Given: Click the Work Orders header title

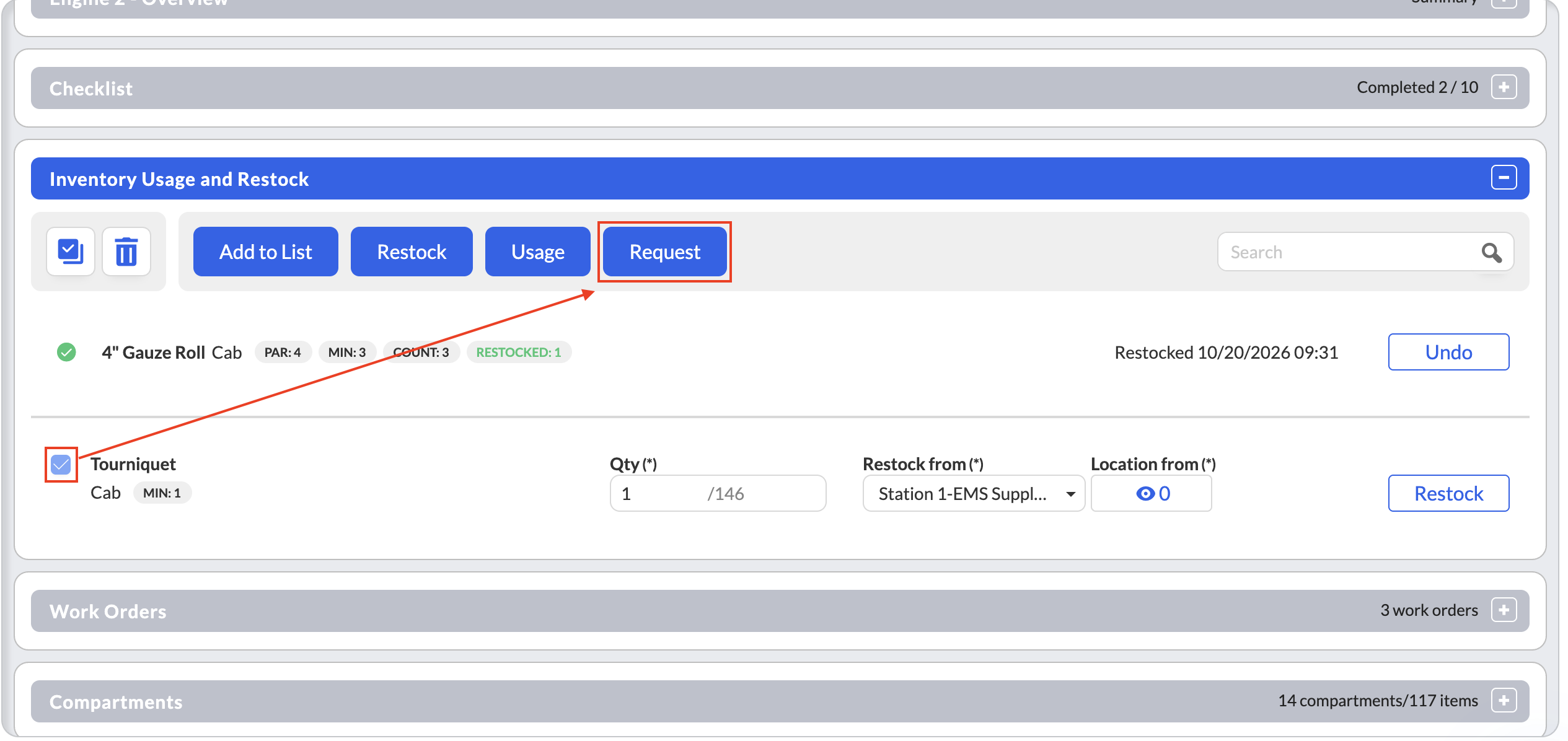Looking at the screenshot, I should pyautogui.click(x=108, y=612).
